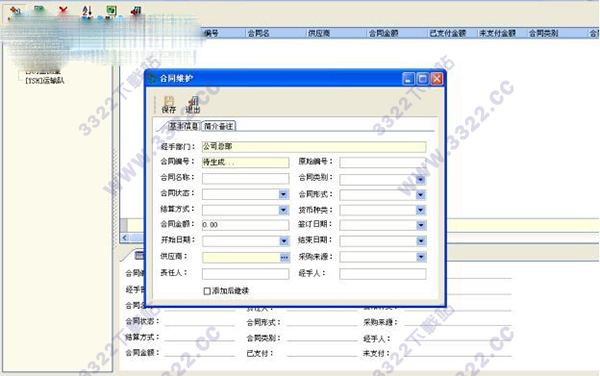Expand the 采购来源 dropdown in the dialog
This screenshot has height=376, width=600.
[x=421, y=257]
